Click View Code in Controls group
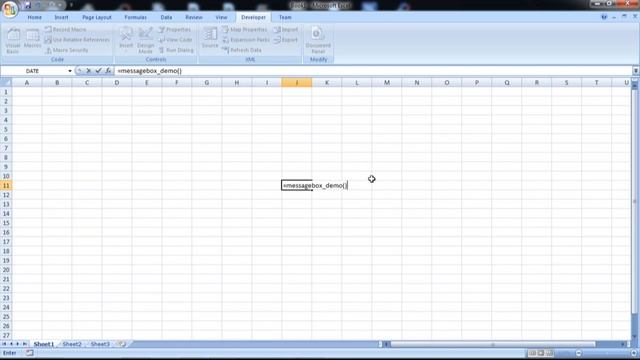The image size is (640, 360). [x=175, y=40]
